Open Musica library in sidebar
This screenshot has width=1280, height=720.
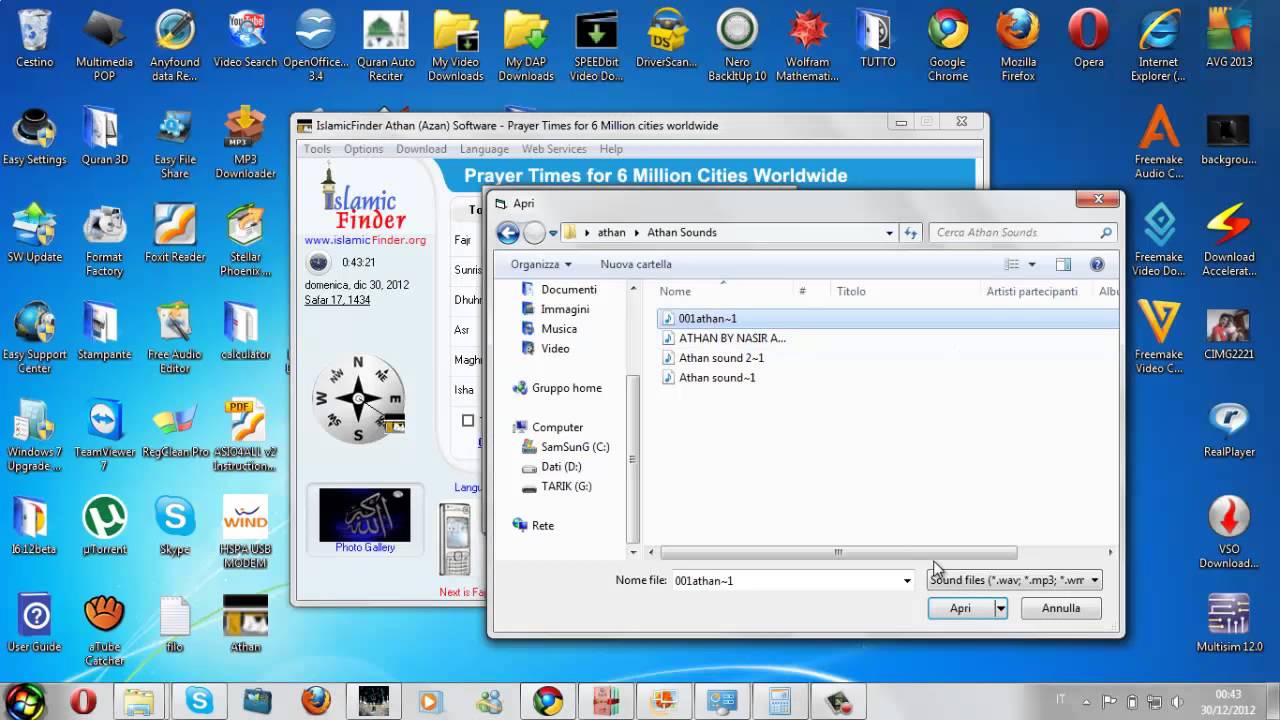[x=559, y=329]
